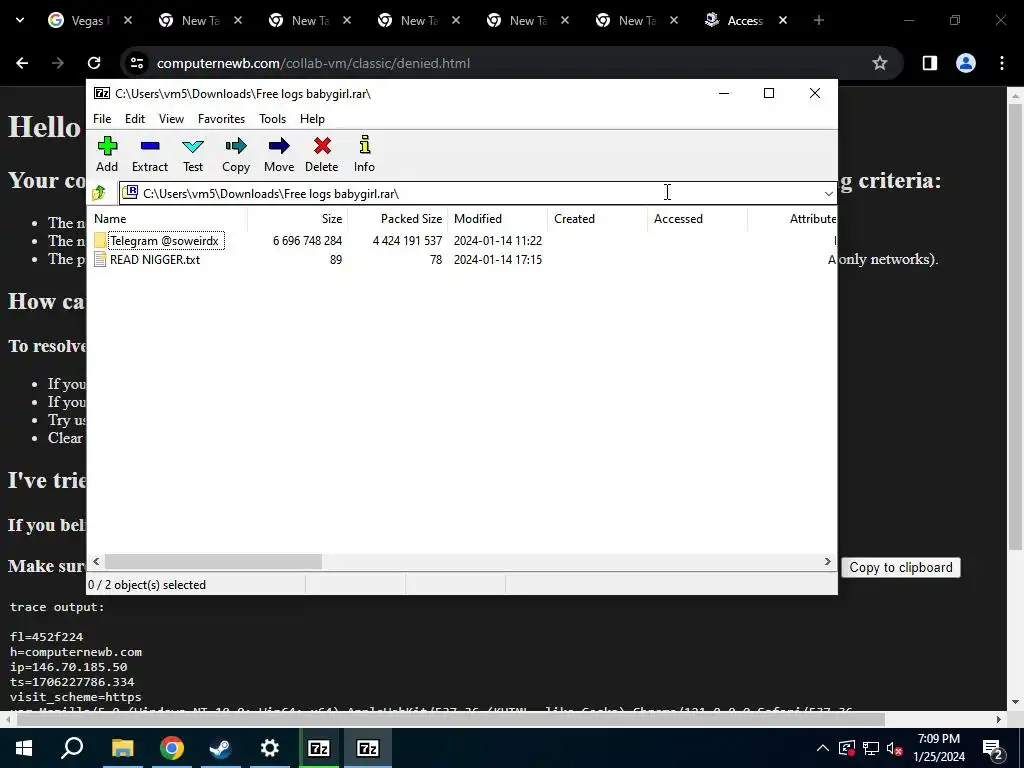
Task: Sort by Accessed column header
Action: tap(697, 219)
